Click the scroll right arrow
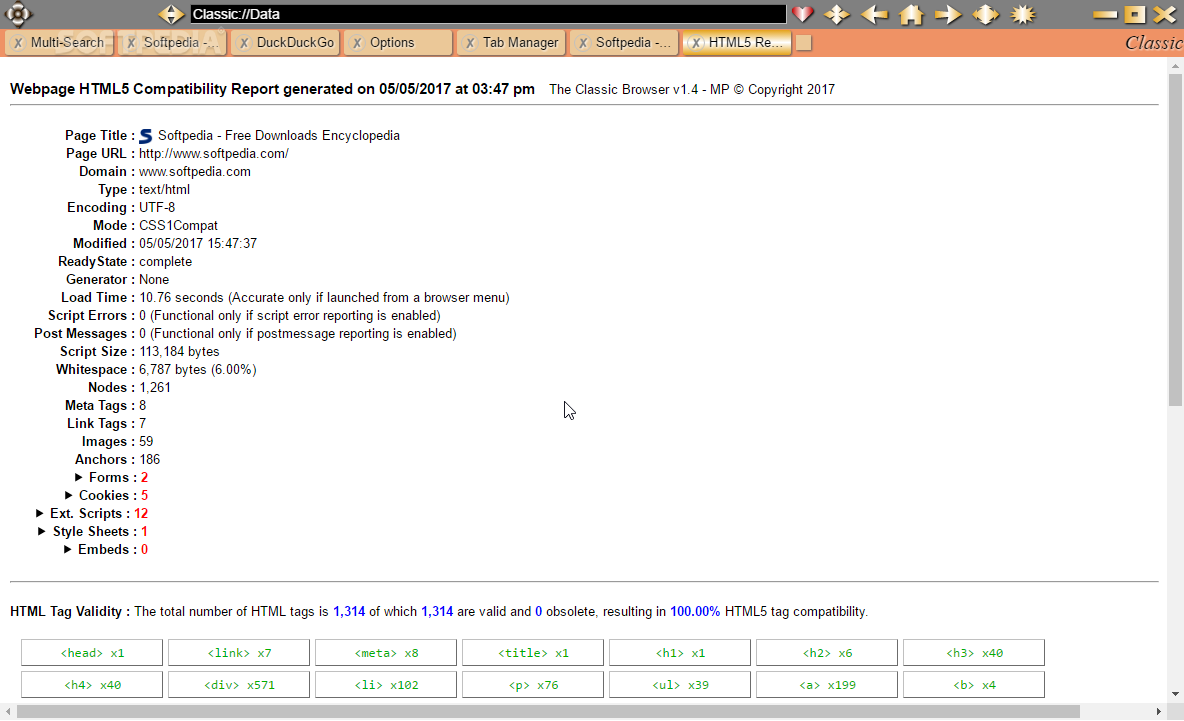 [x=1159, y=712]
